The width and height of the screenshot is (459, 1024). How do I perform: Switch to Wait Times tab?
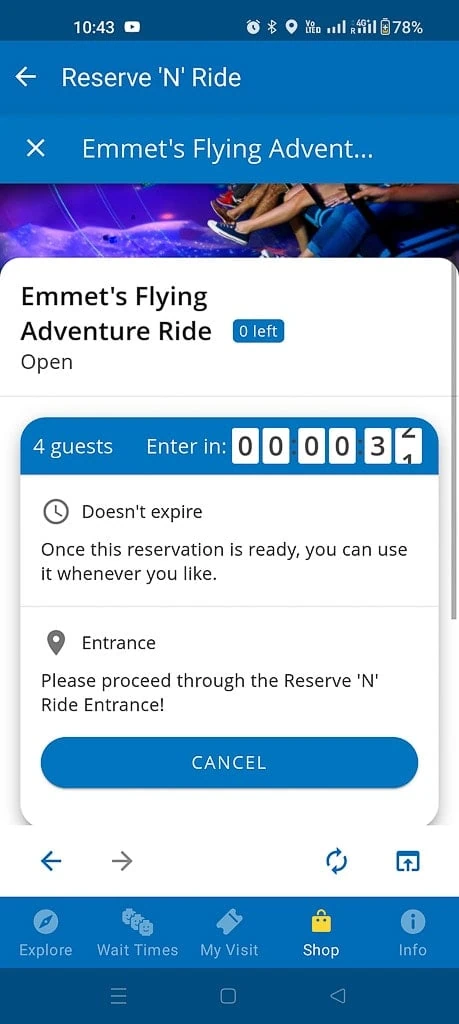pos(137,934)
